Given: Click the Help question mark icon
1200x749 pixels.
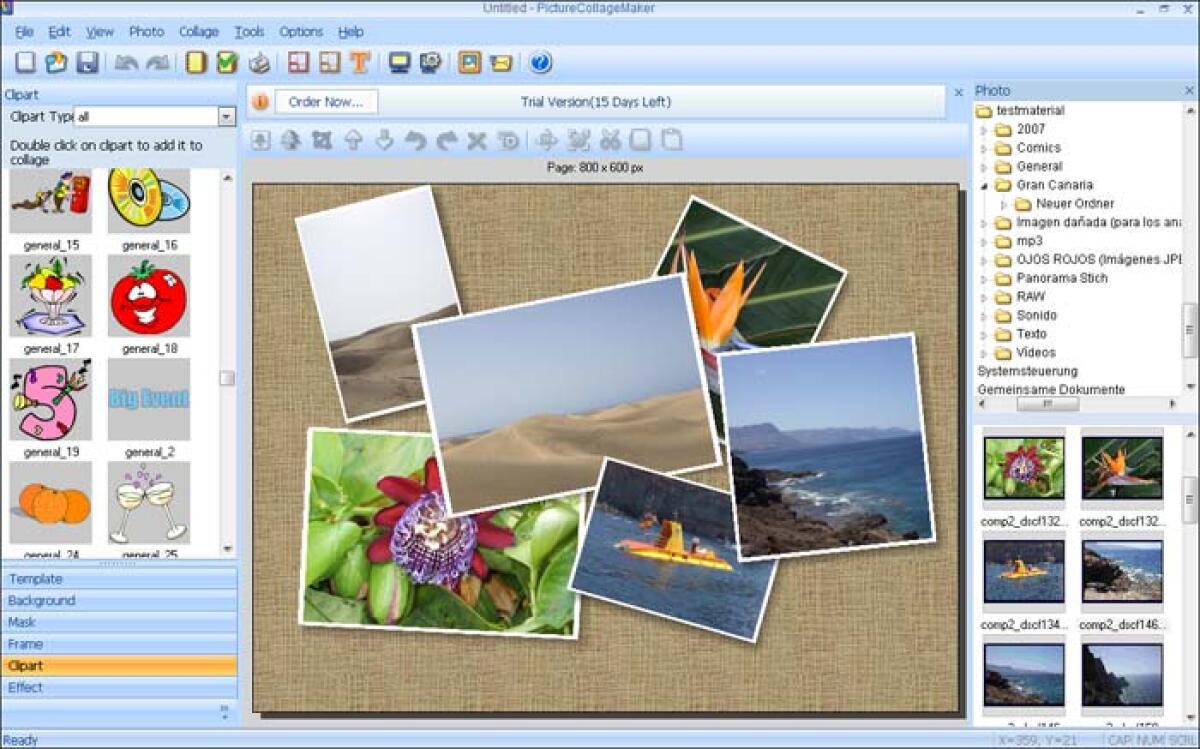Looking at the screenshot, I should pos(539,62).
